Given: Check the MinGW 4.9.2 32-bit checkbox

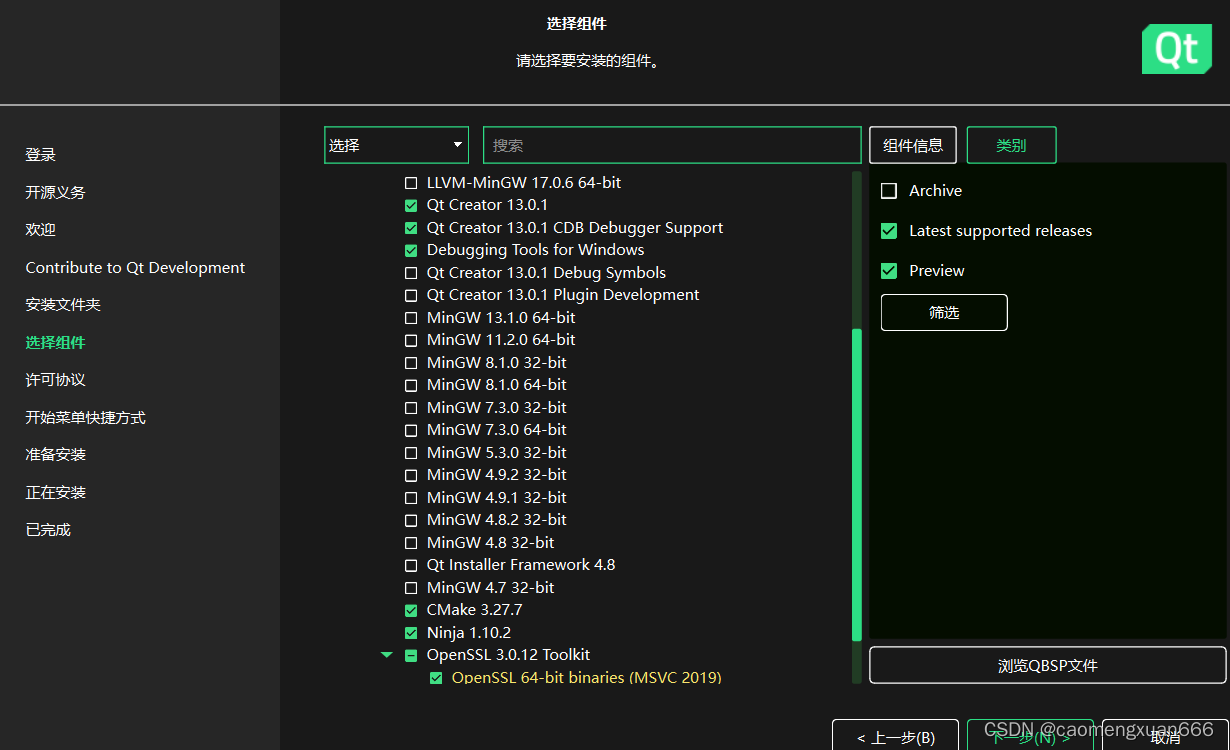Looking at the screenshot, I should pos(411,476).
